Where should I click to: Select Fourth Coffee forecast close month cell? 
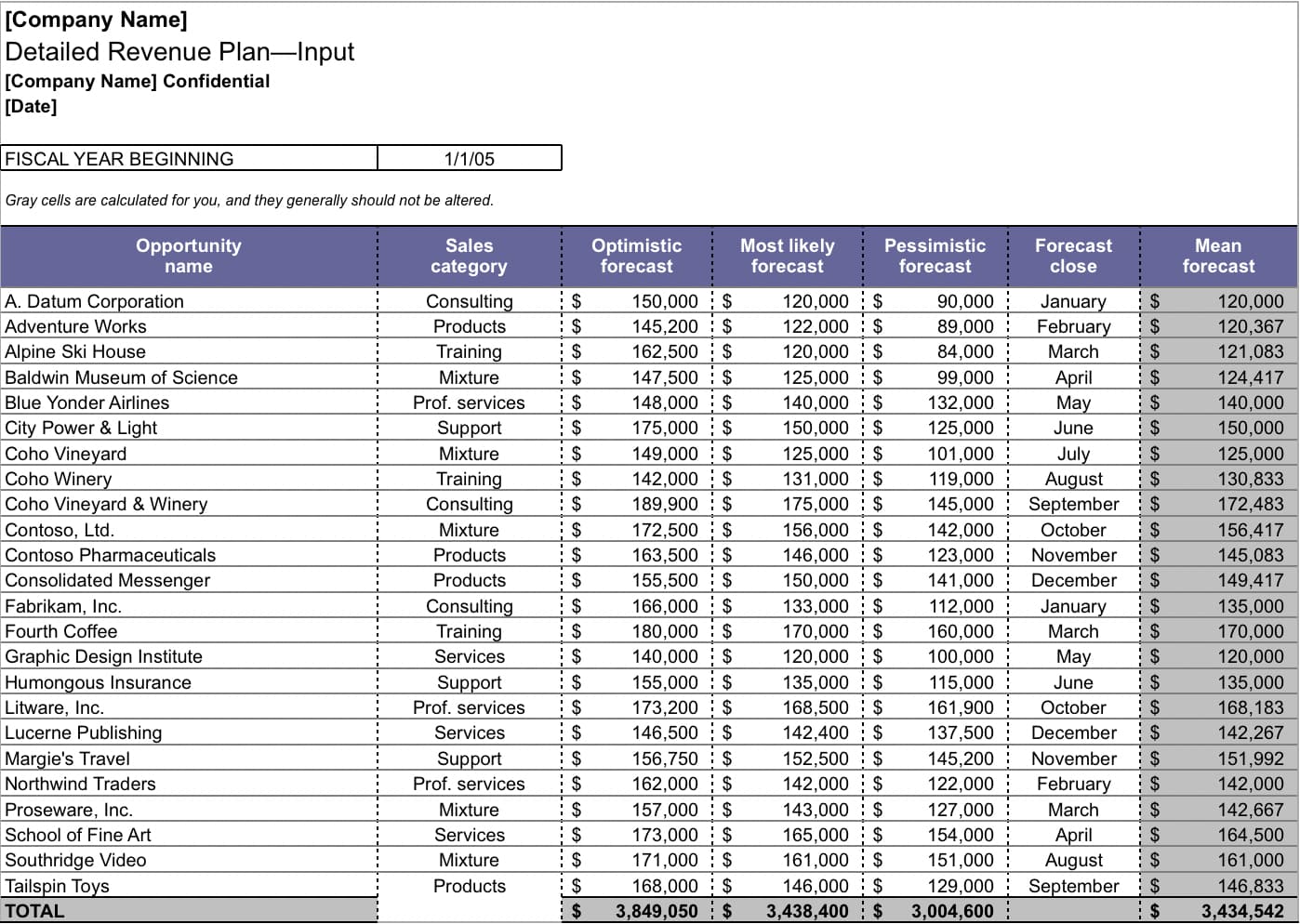pos(1073,631)
